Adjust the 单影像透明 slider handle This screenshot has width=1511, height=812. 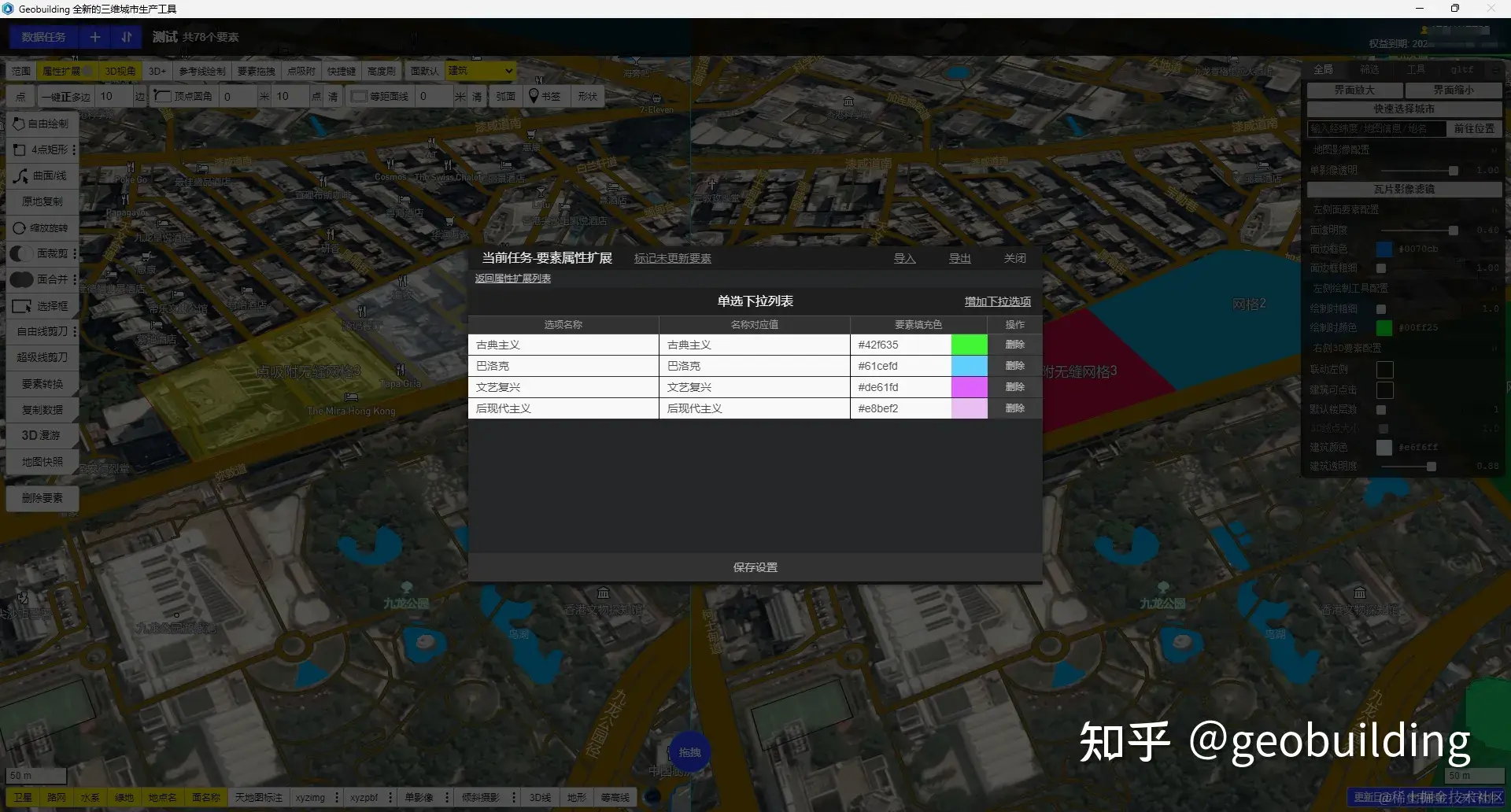point(1453,171)
